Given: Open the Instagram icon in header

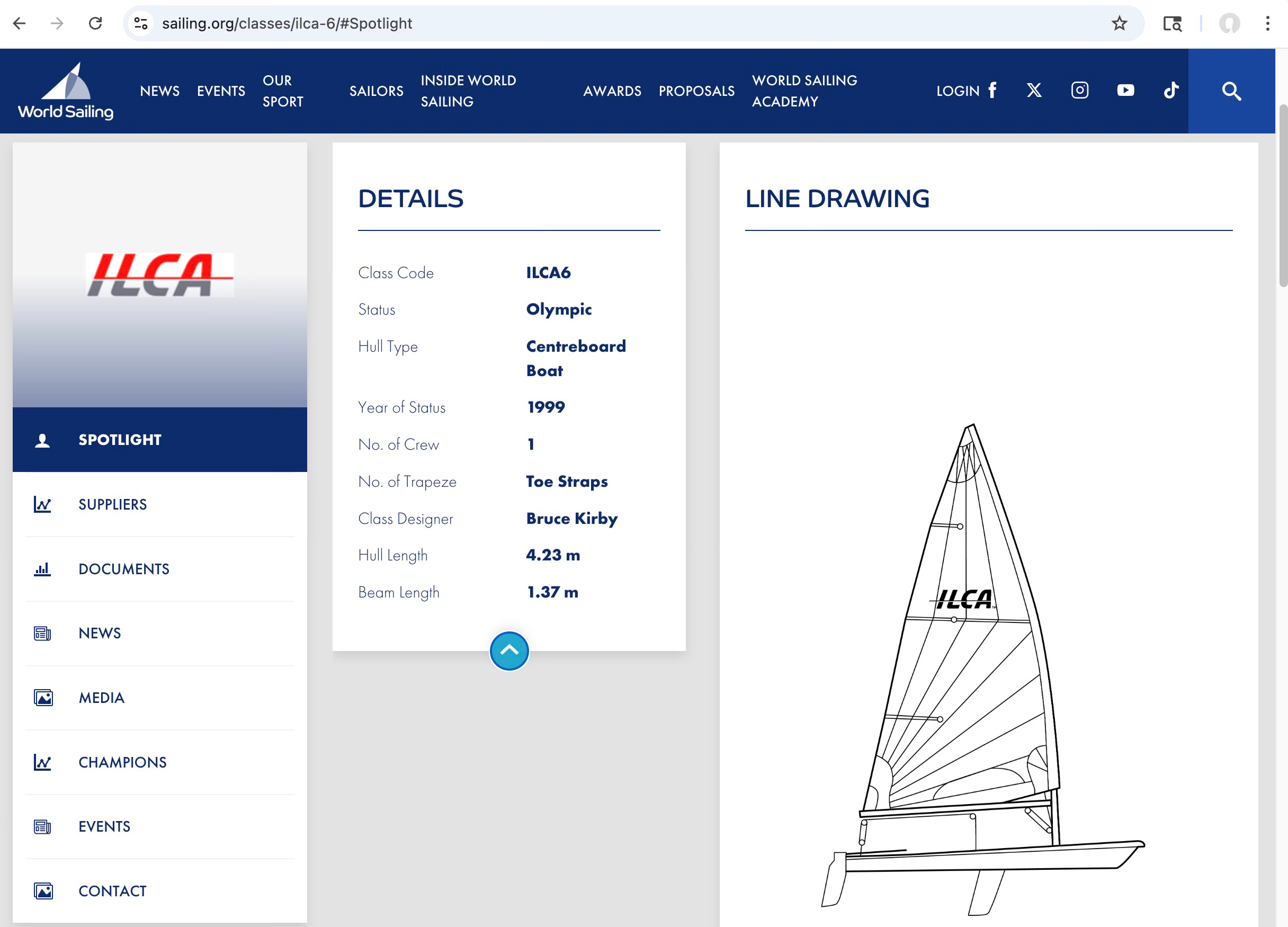Looking at the screenshot, I should (x=1079, y=90).
